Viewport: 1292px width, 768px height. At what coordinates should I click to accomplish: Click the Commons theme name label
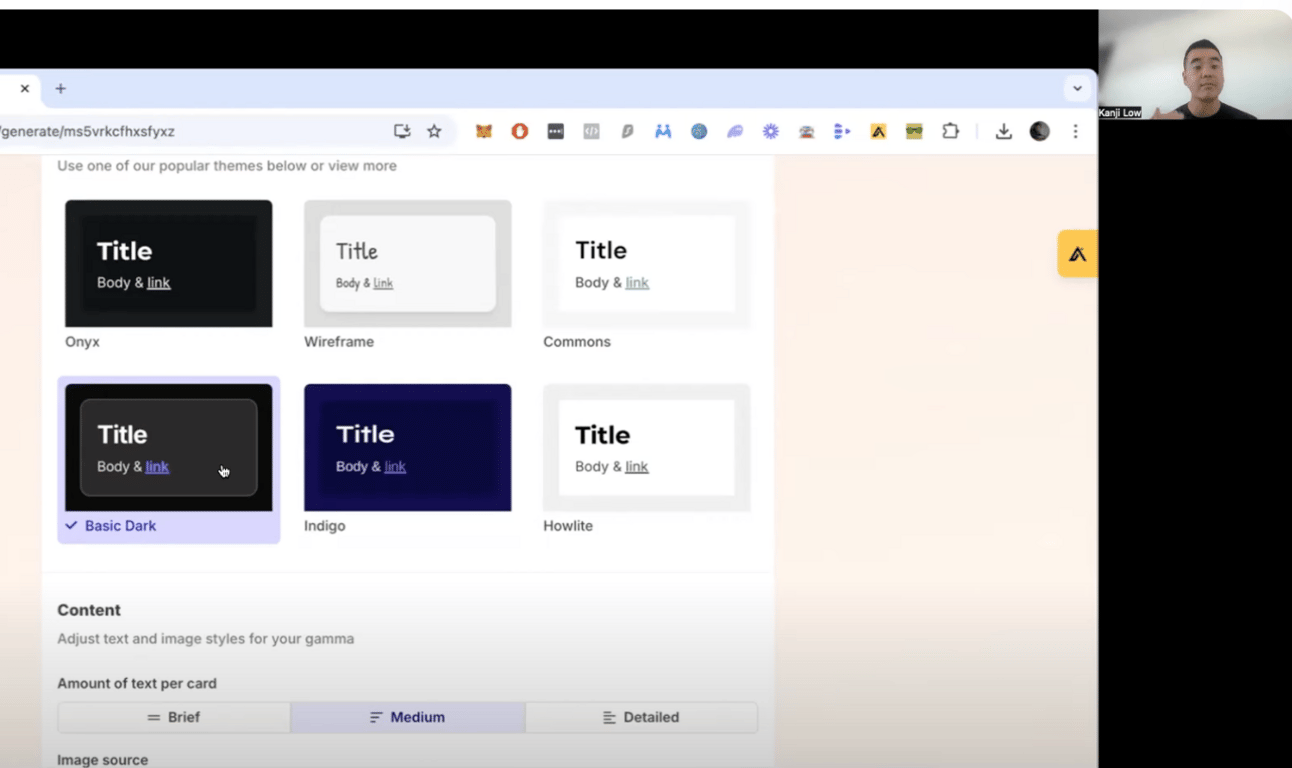[x=577, y=342]
